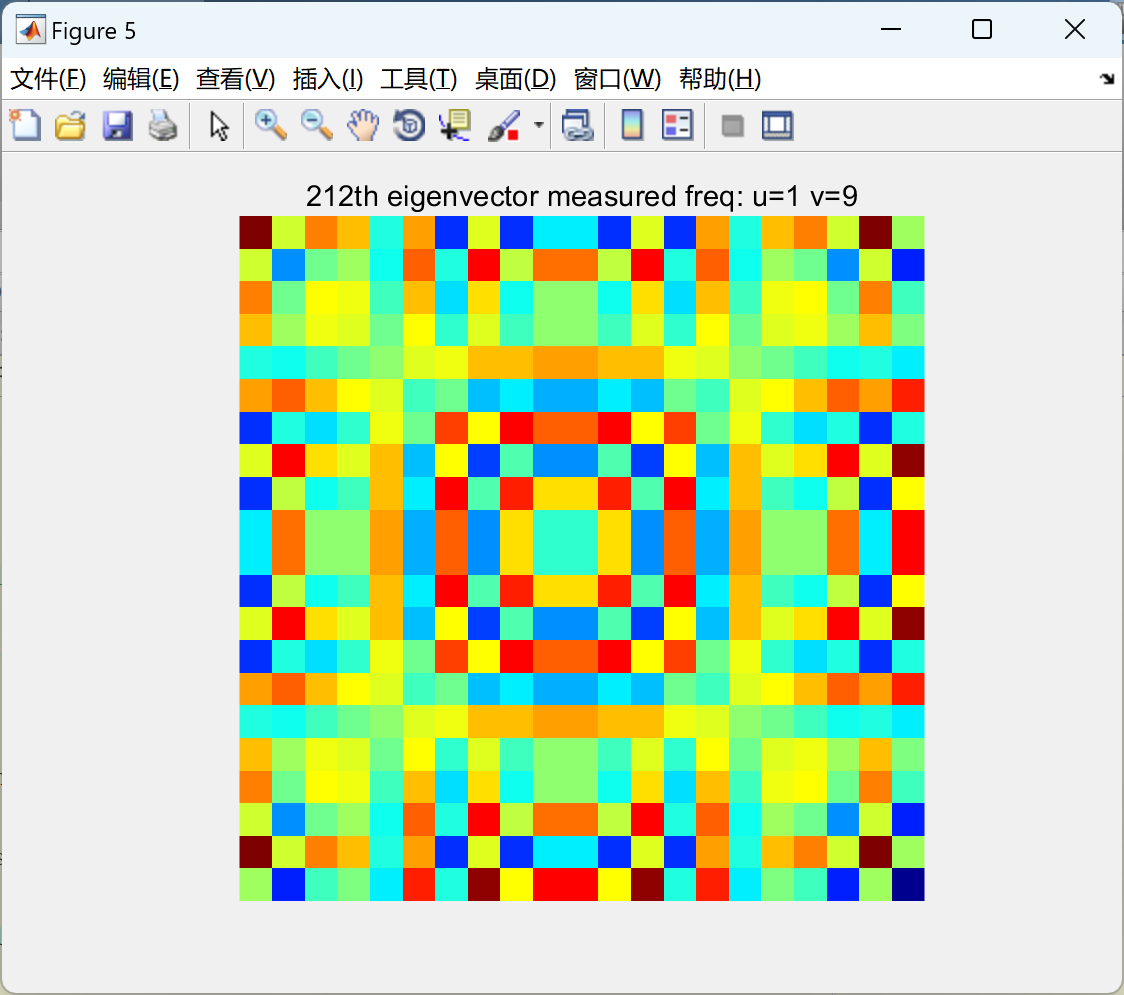Click the navy blue bottom-right heatmap cell
Image resolution: width=1124 pixels, height=995 pixels.
[908, 884]
